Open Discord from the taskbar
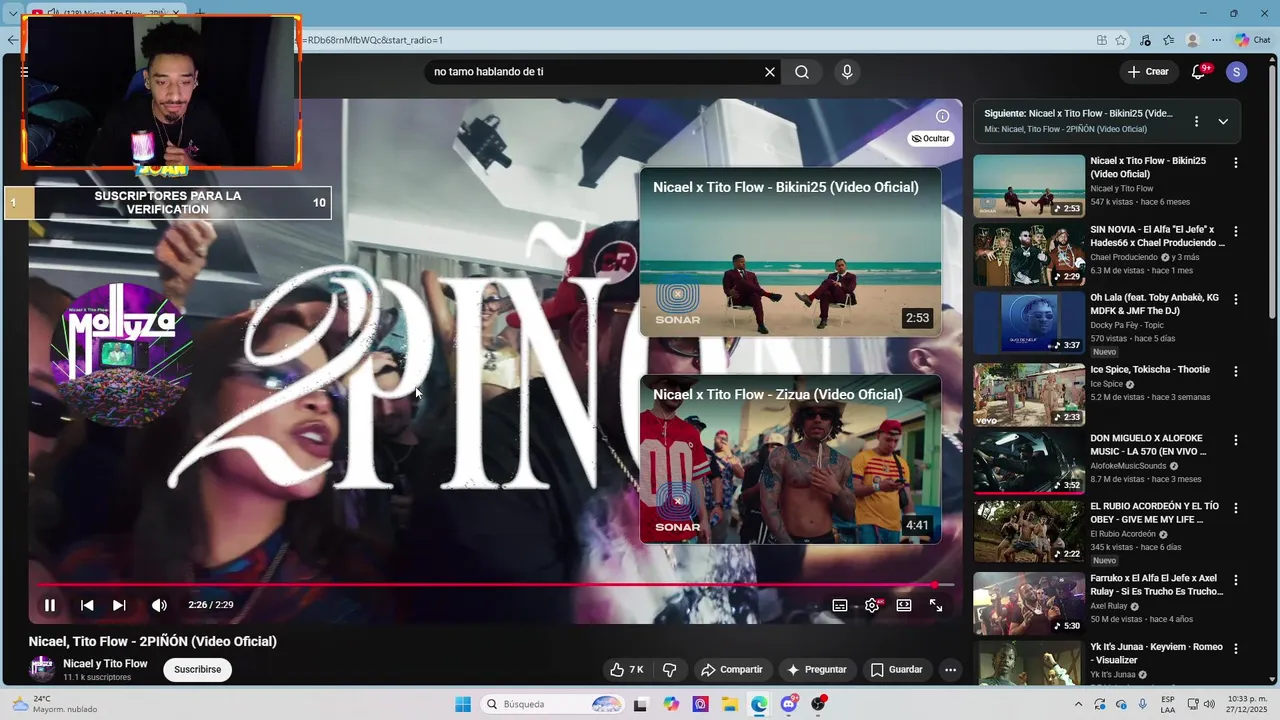The width and height of the screenshot is (1280, 720). point(789,704)
